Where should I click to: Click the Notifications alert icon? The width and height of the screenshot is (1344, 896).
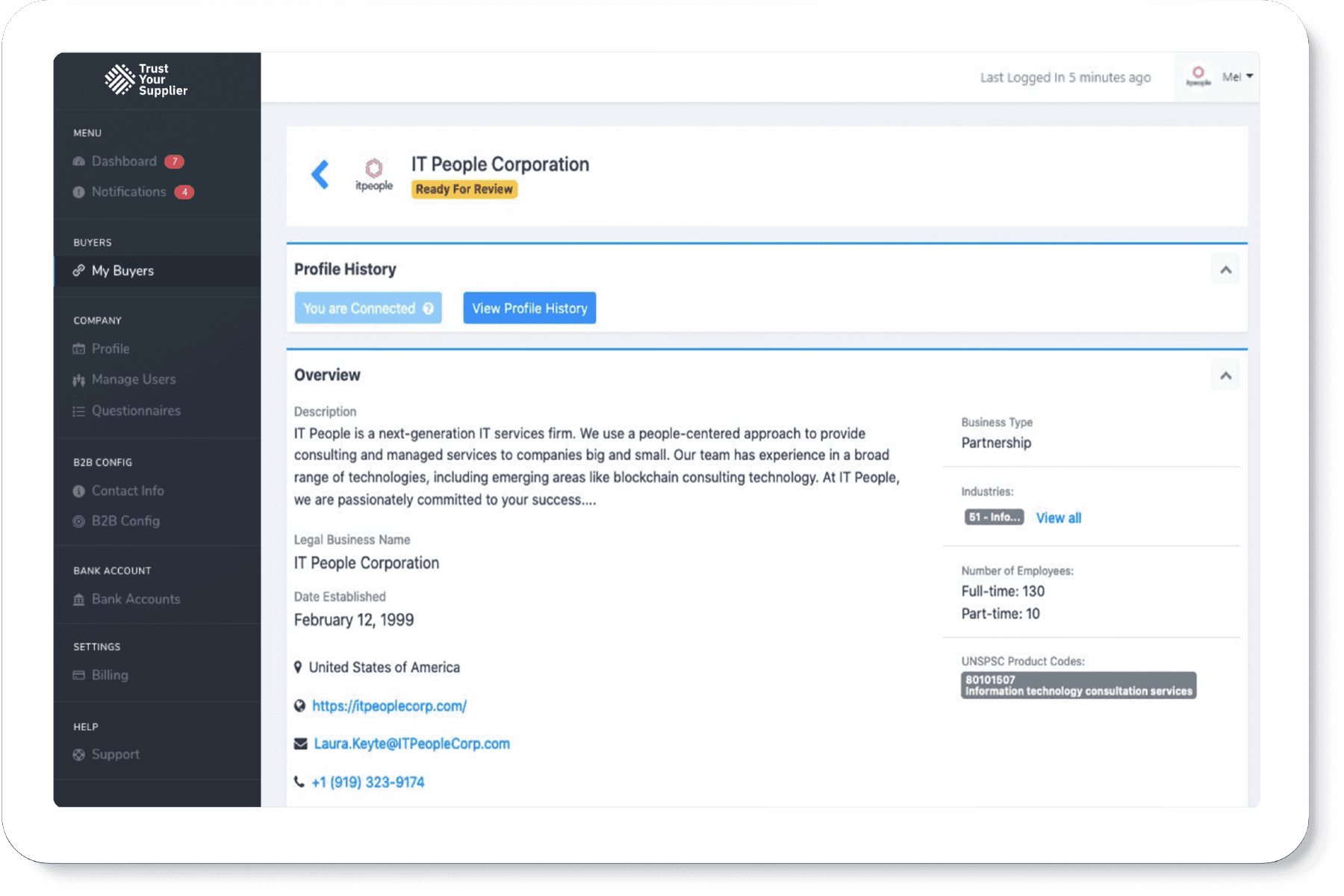pos(79,192)
